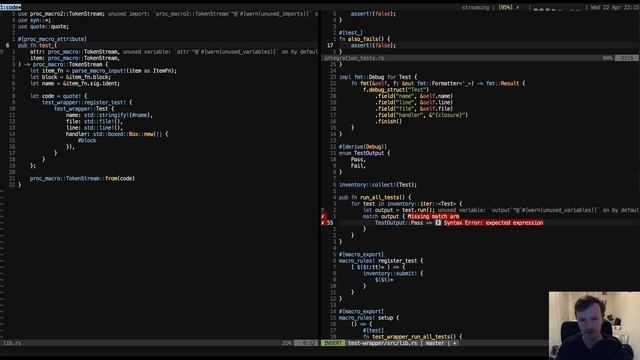Click the red error sign beside line 55

pyautogui.click(x=322, y=223)
